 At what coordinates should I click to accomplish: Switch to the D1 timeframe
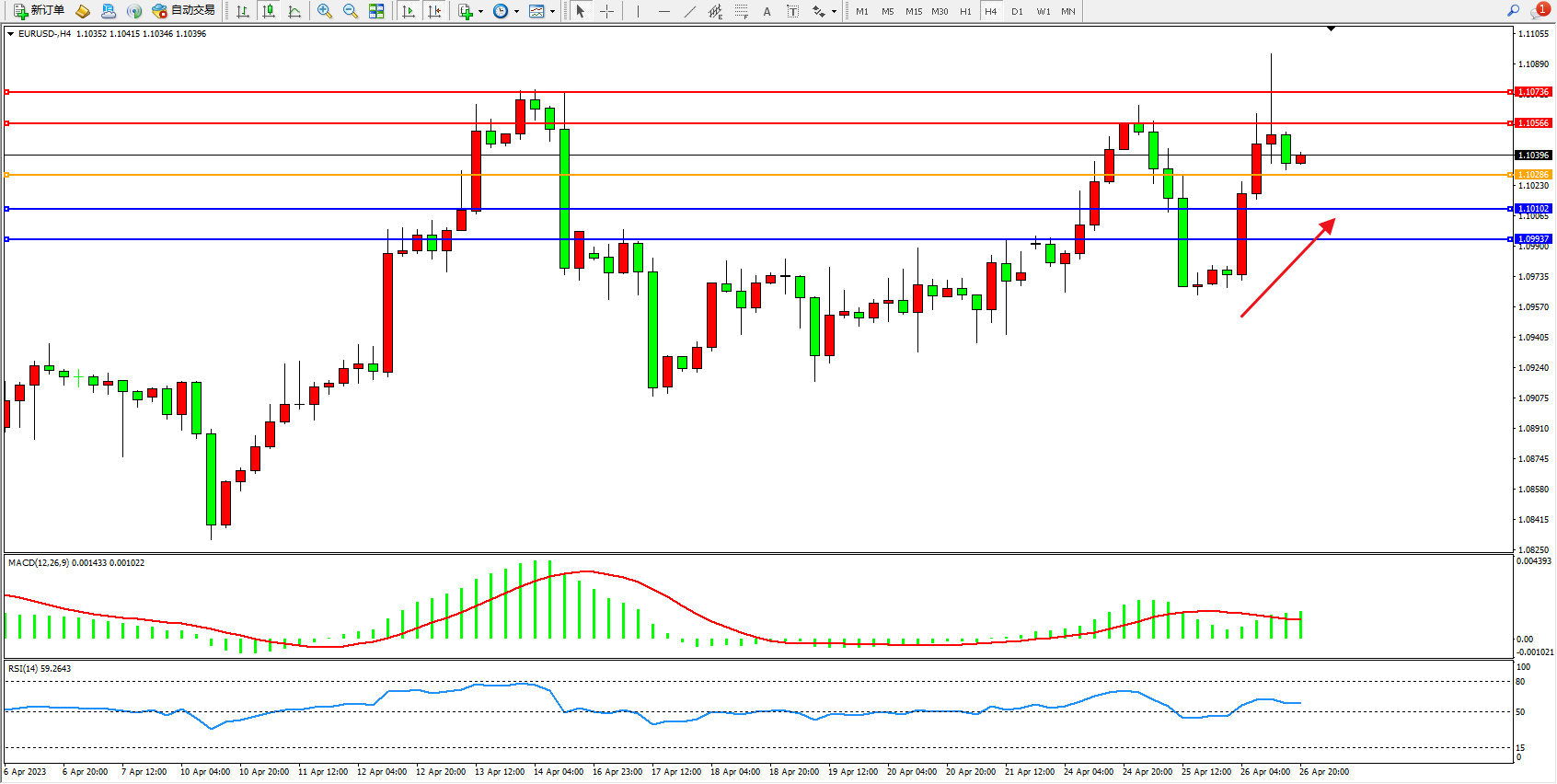point(1017,11)
